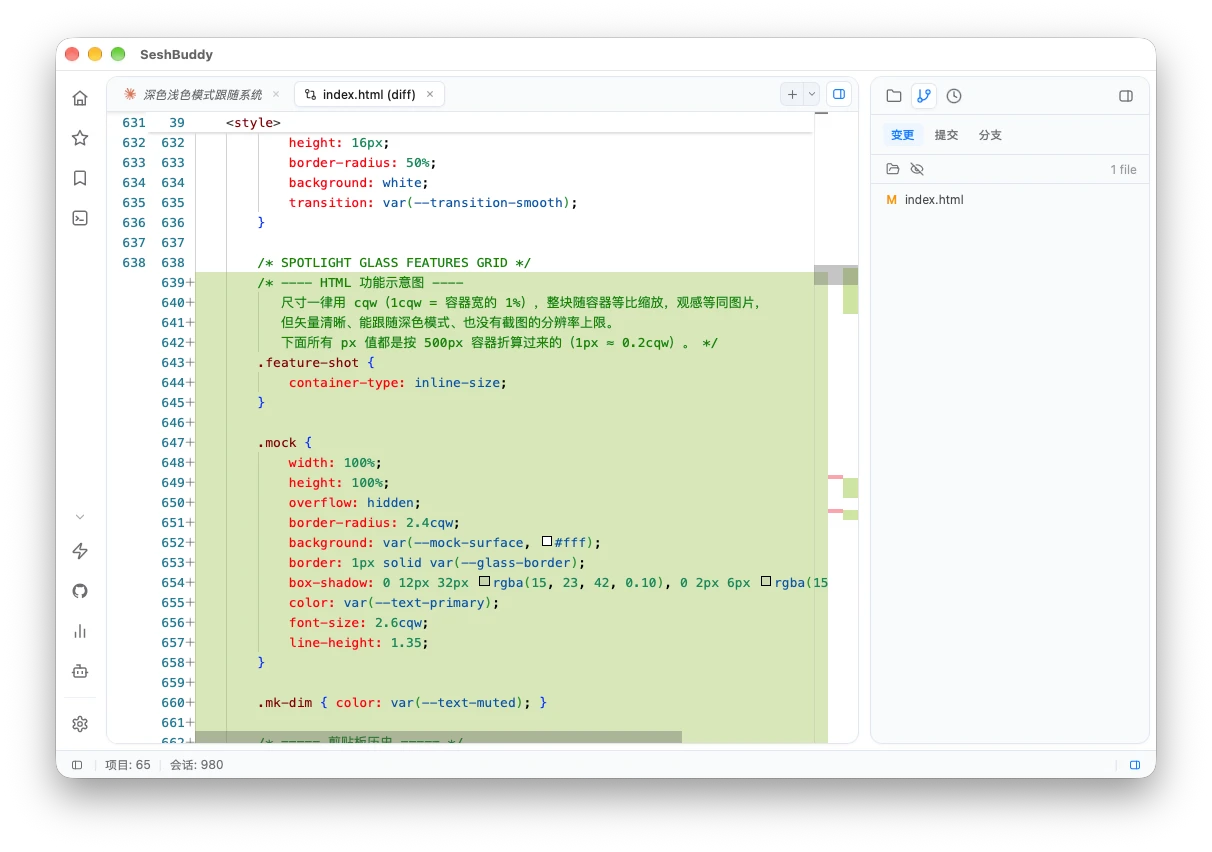Click 'border-radius: 2.4cqw;' line
Image resolution: width=1212 pixels, height=852 pixels.
click(374, 522)
